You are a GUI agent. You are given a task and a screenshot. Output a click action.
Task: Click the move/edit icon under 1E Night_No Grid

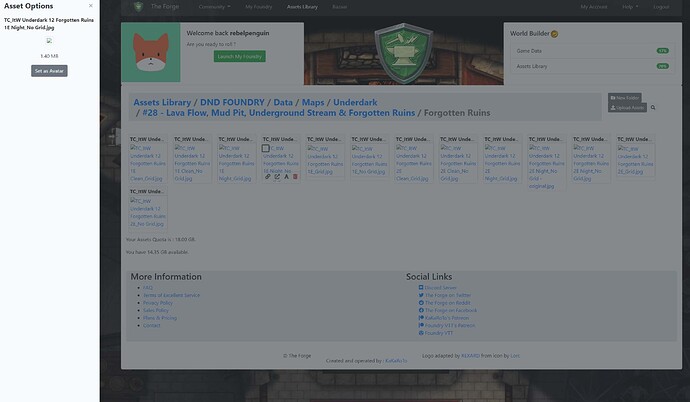point(277,177)
